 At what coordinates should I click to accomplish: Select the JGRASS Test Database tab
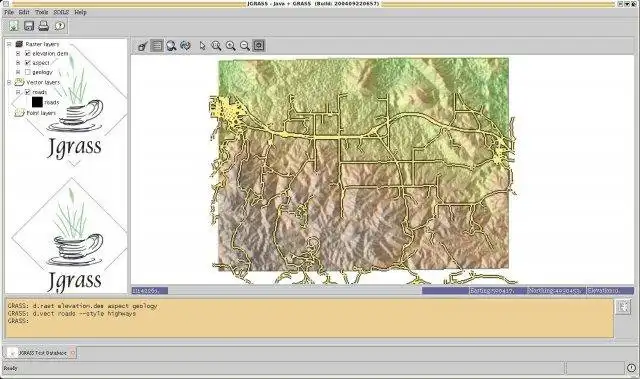(41, 352)
